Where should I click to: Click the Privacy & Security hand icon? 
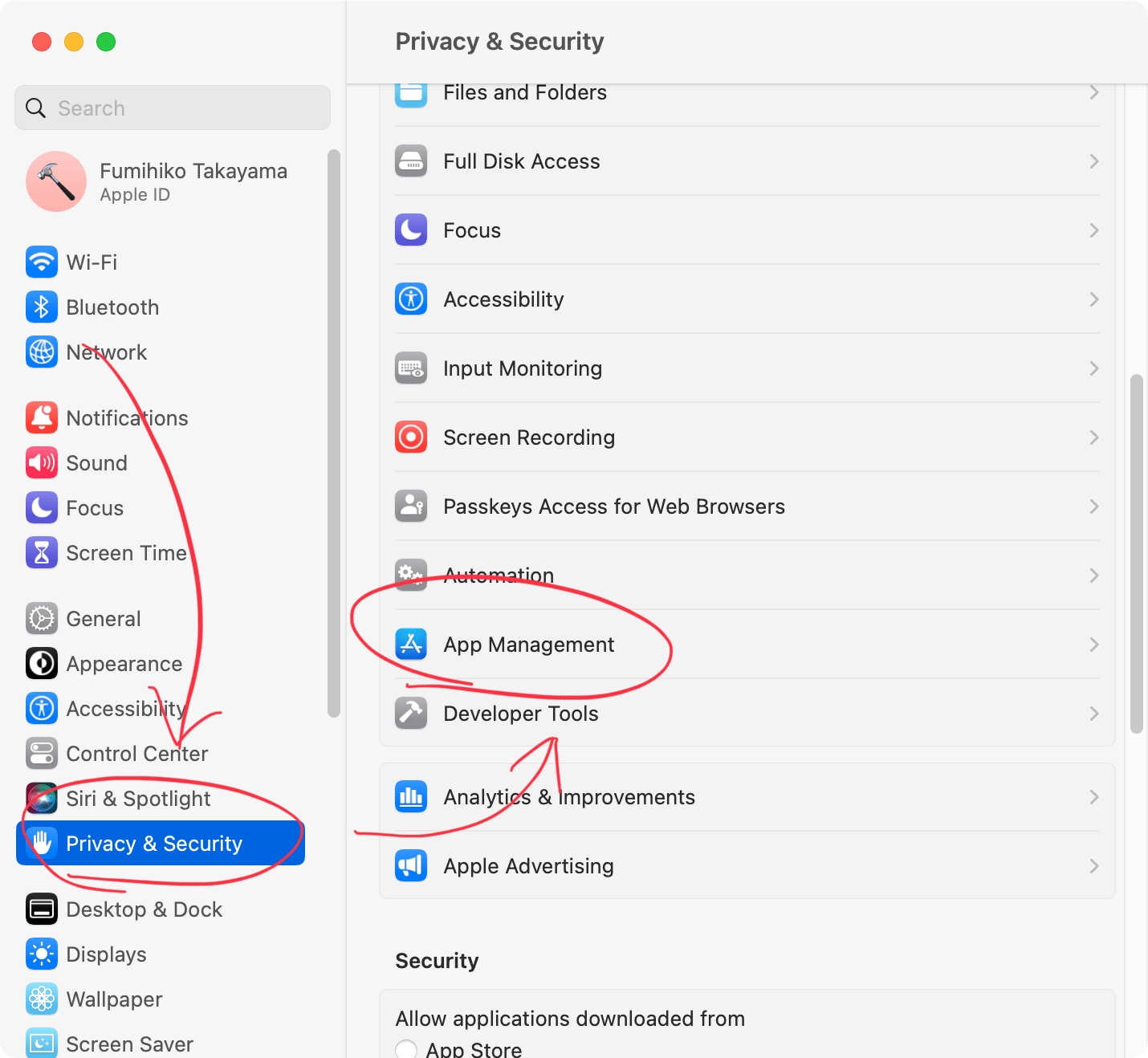pos(42,843)
